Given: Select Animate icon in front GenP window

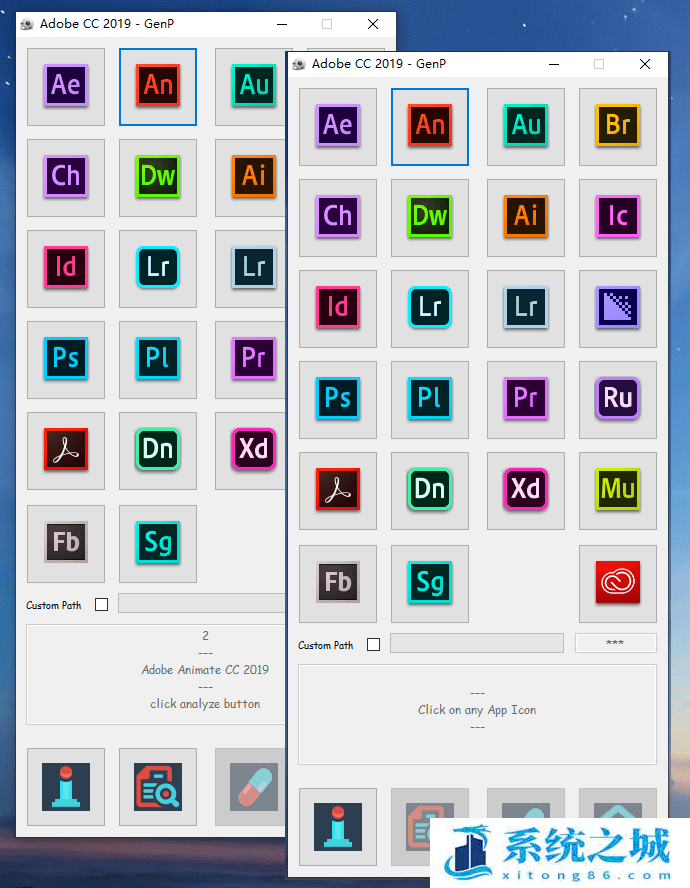Looking at the screenshot, I should (x=429, y=126).
